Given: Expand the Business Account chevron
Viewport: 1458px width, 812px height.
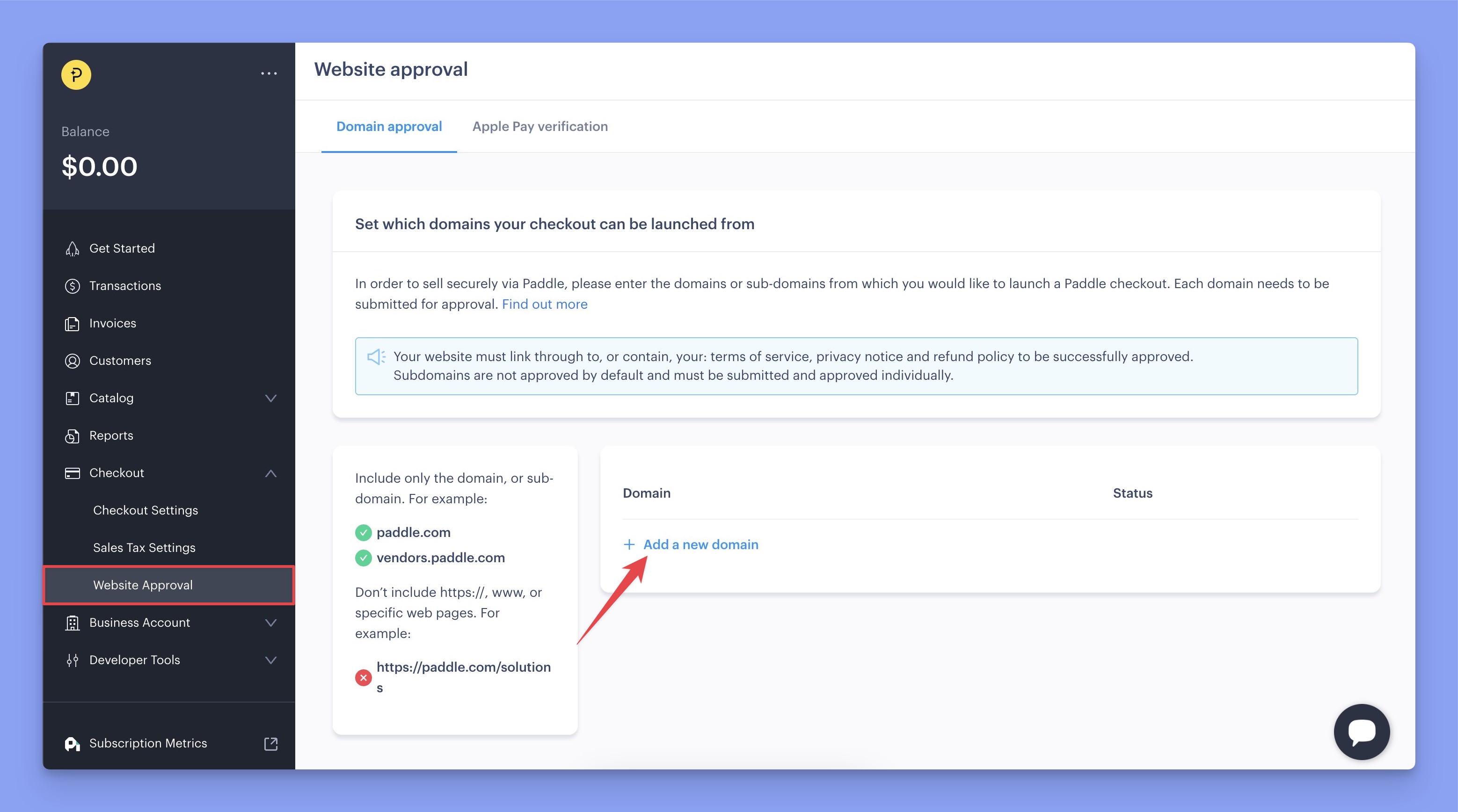Looking at the screenshot, I should 271,623.
